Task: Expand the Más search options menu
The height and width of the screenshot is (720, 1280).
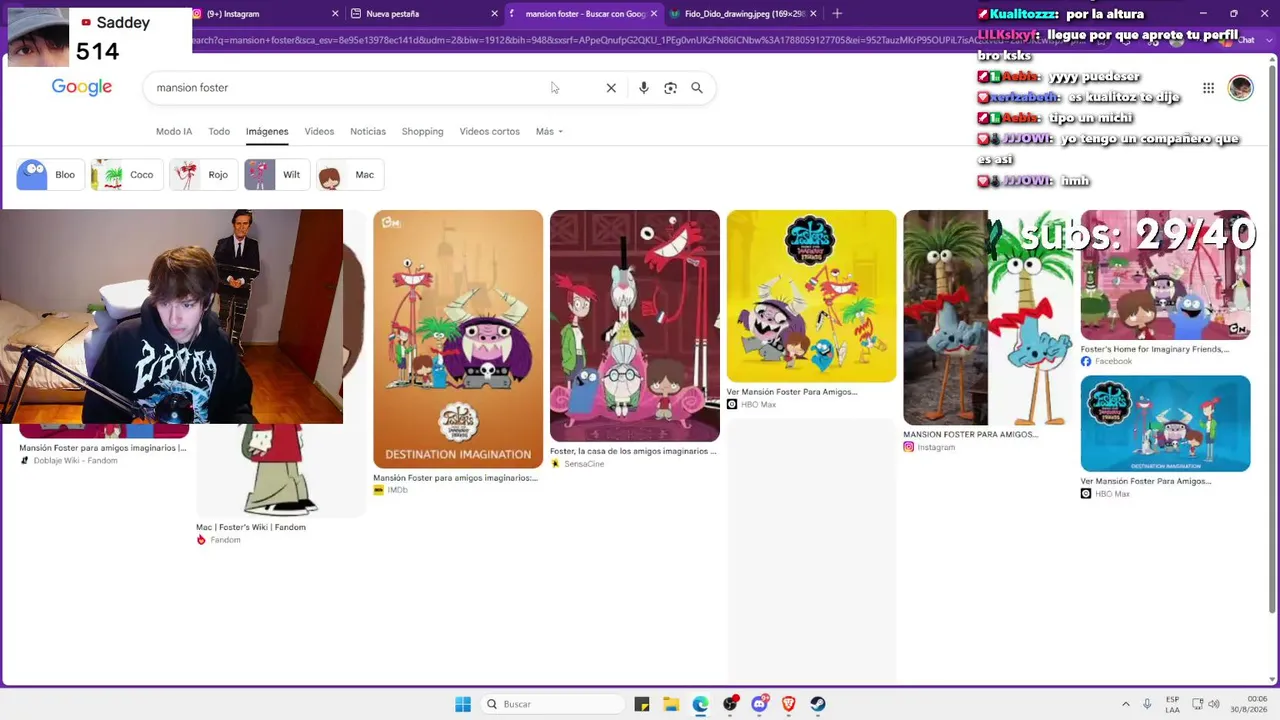Action: click(x=549, y=132)
